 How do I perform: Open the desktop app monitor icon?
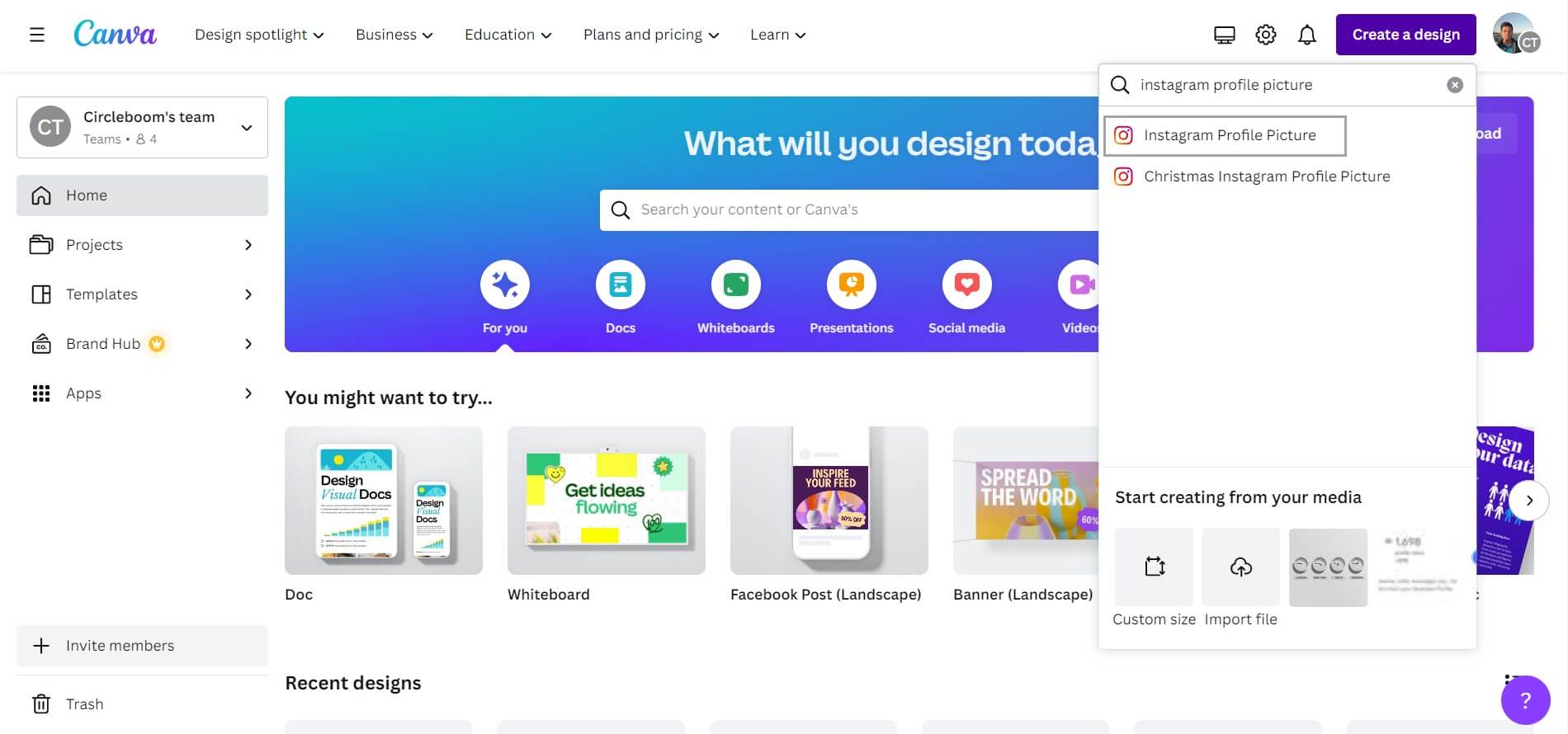point(1225,35)
